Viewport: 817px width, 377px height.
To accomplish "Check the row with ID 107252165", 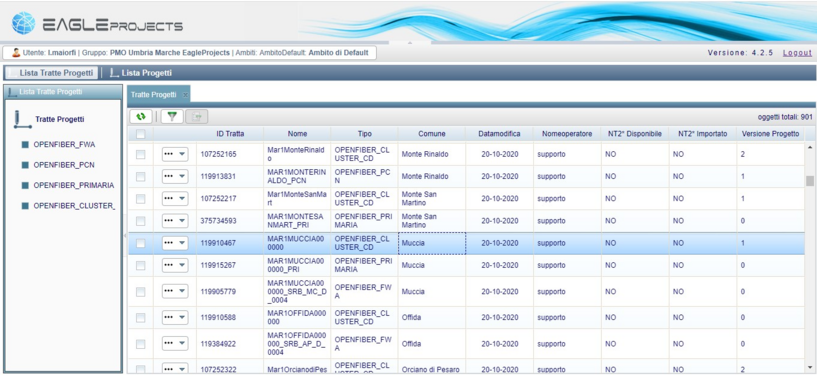I will click(141, 155).
